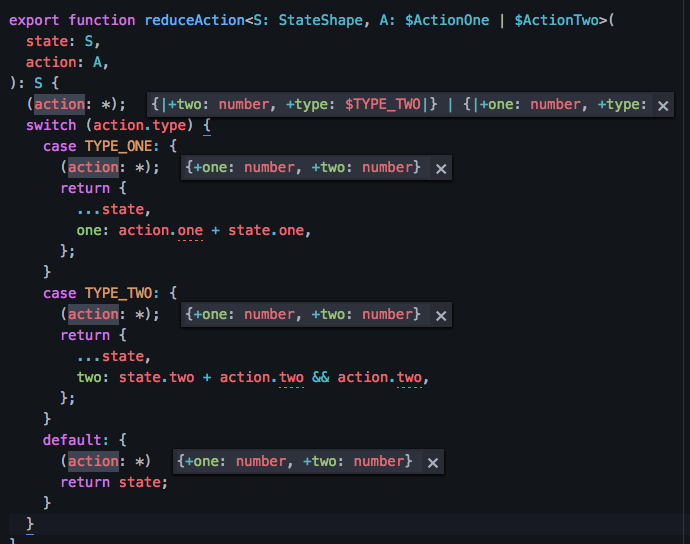Click '...state,' spread in TYPE_ONE return
Image resolution: width=690 pixels, height=544 pixels.
(x=114, y=210)
